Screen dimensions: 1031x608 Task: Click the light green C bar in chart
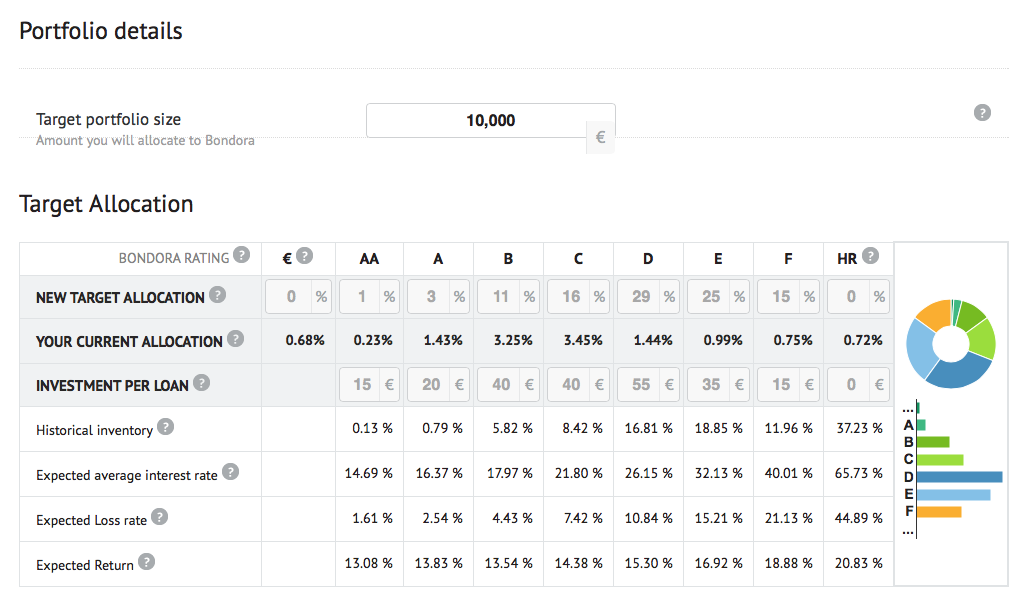point(940,460)
